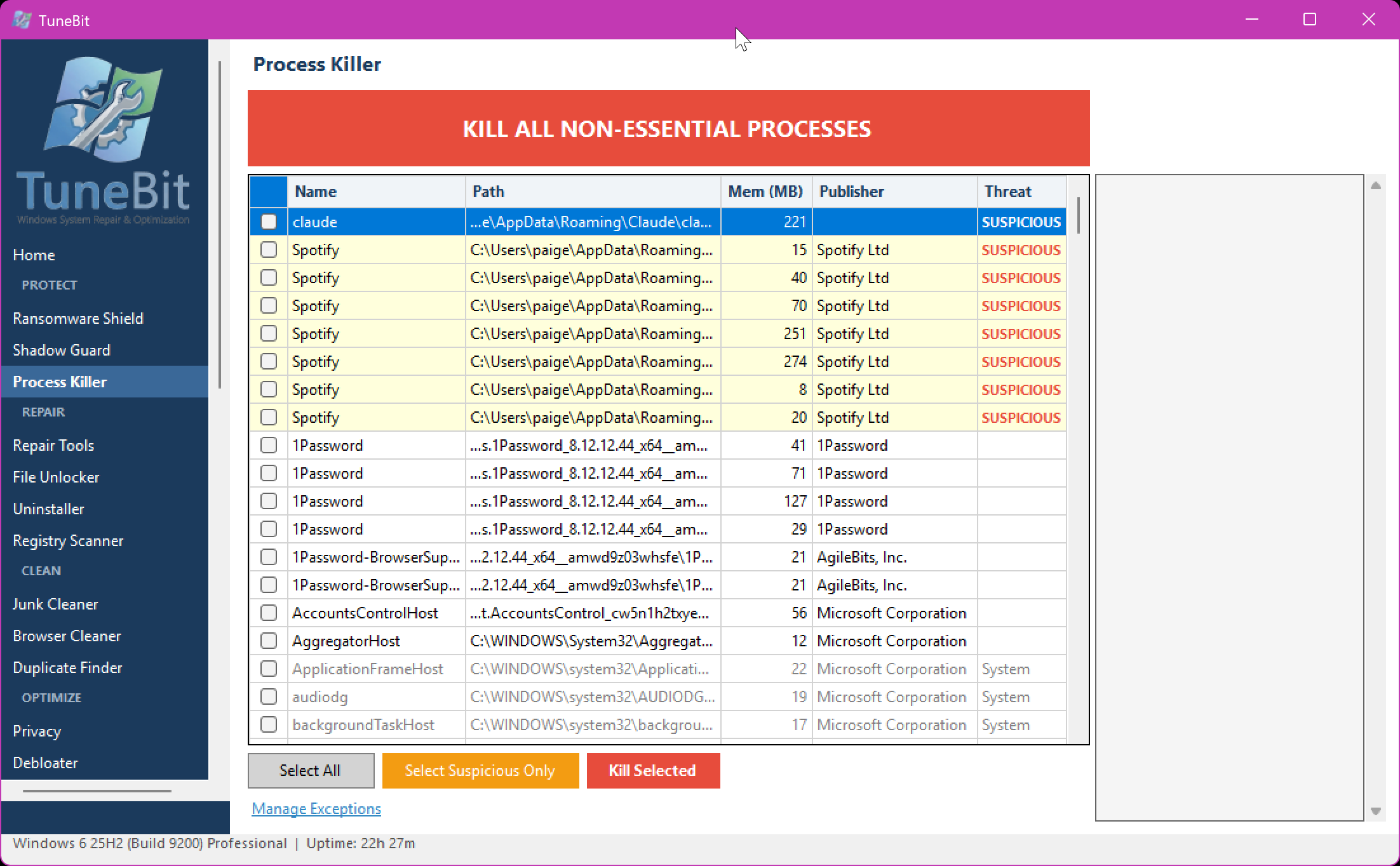Image resolution: width=1400 pixels, height=866 pixels.
Task: Click right panel scroll down arrow
Action: pos(1376,811)
